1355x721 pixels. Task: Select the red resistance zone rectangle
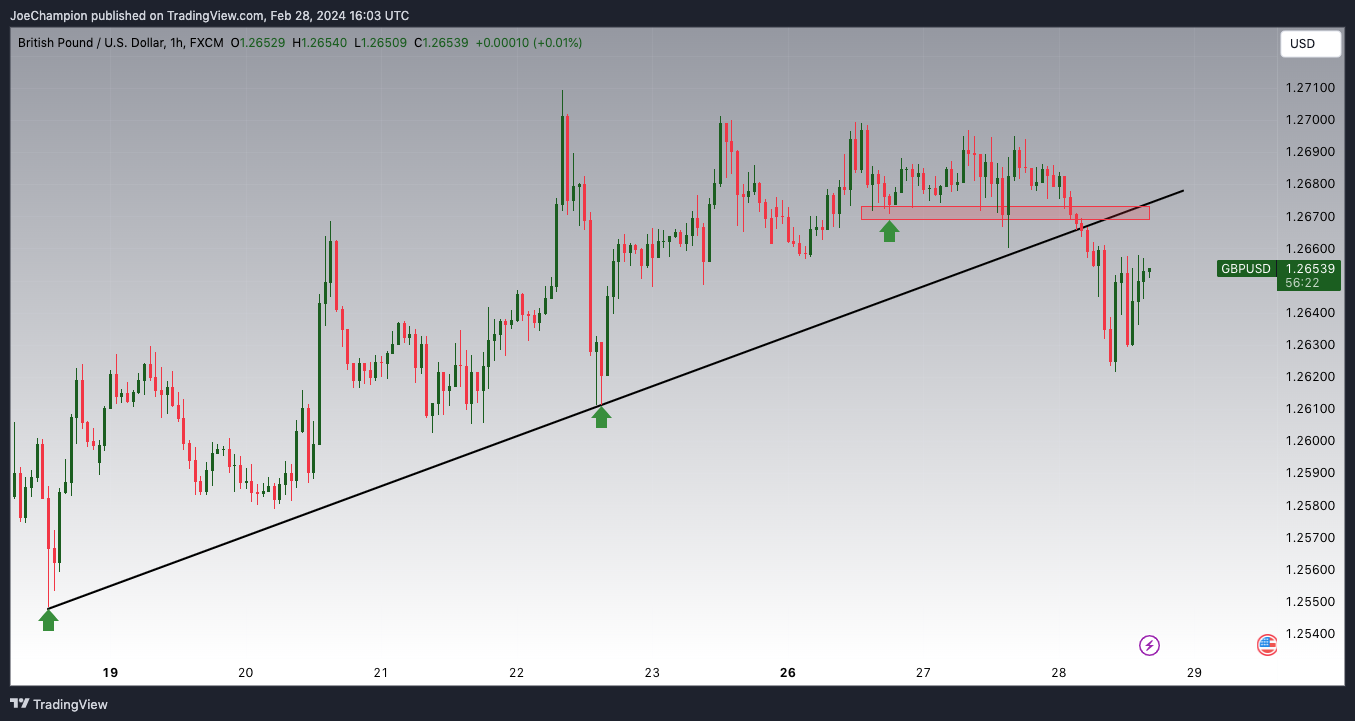click(1005, 213)
